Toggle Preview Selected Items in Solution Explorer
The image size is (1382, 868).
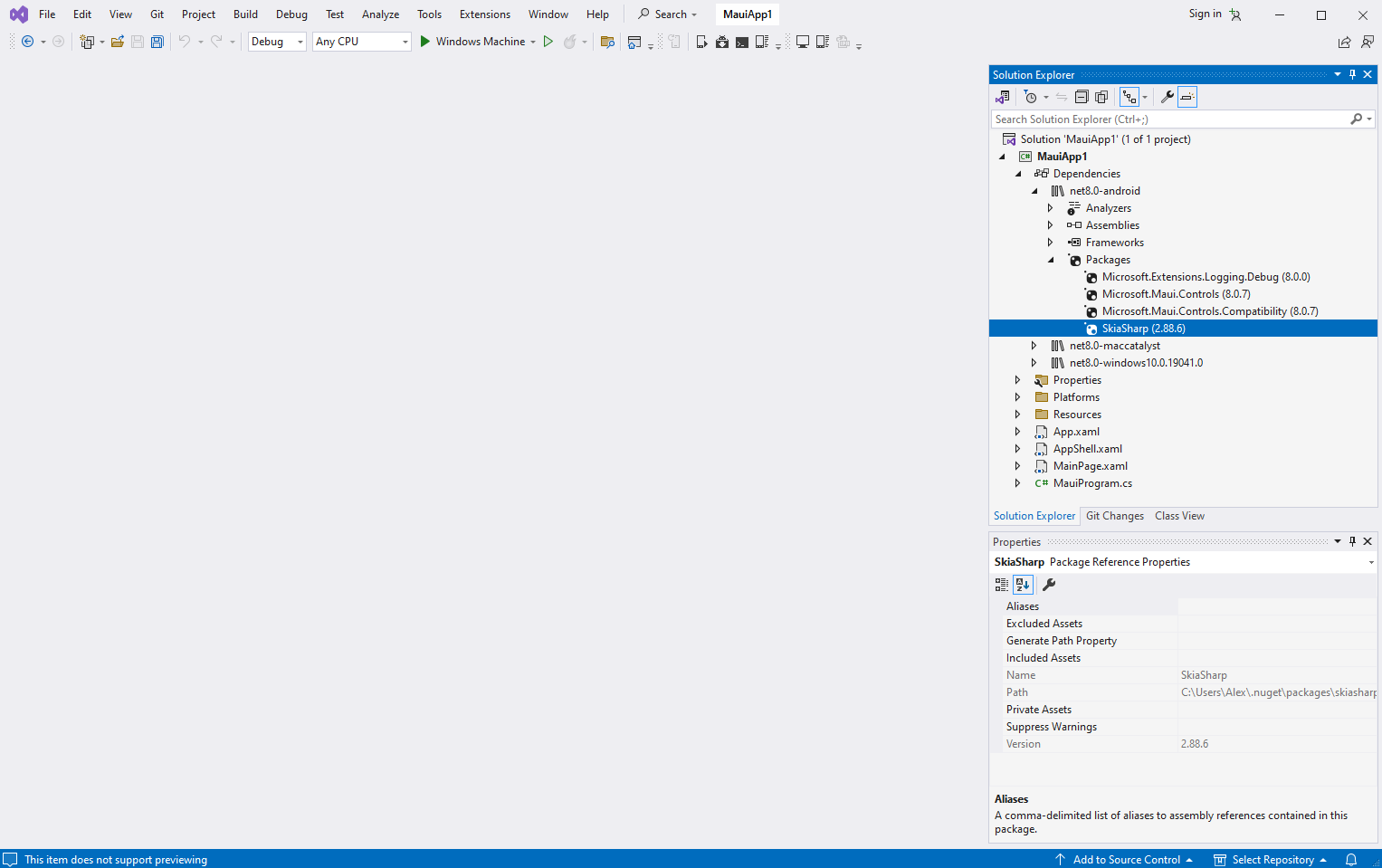[x=1187, y=97]
